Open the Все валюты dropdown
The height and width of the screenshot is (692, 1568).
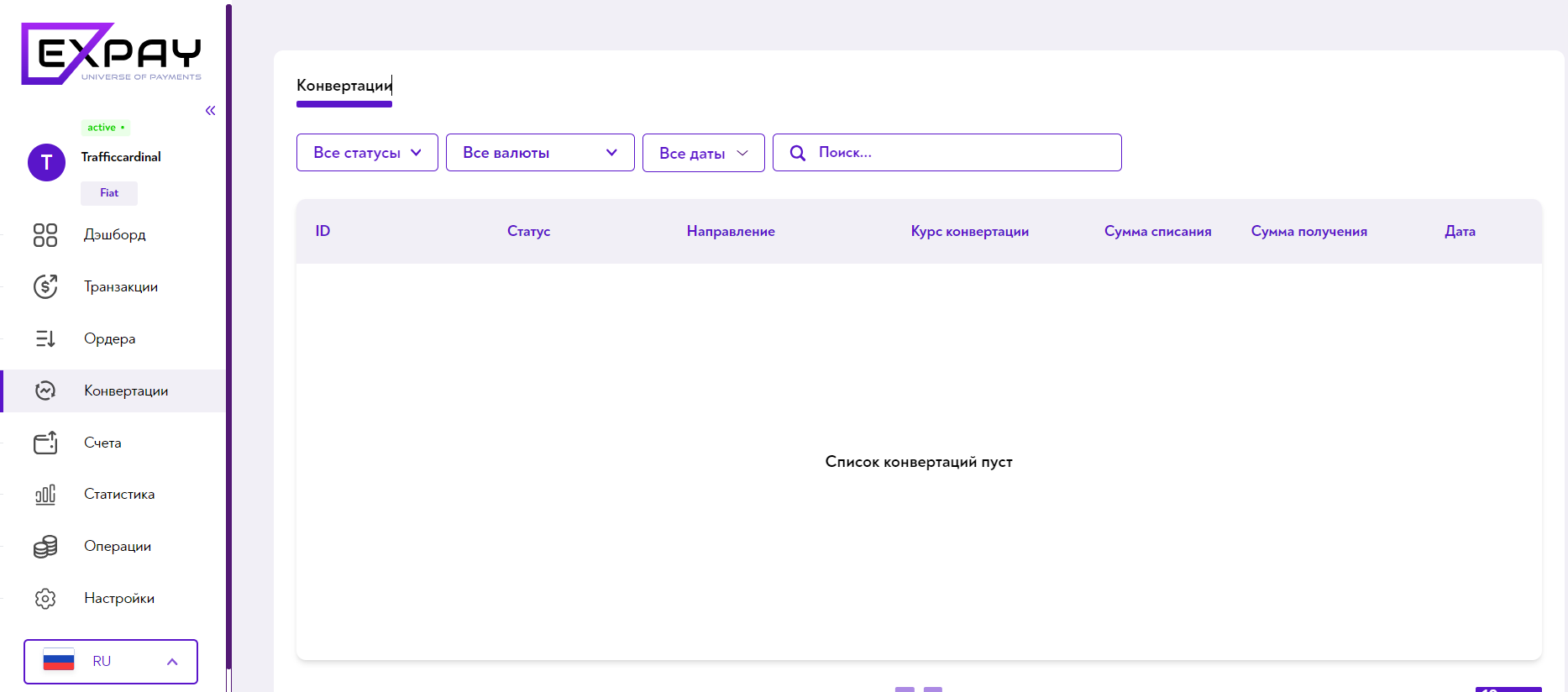coord(540,153)
